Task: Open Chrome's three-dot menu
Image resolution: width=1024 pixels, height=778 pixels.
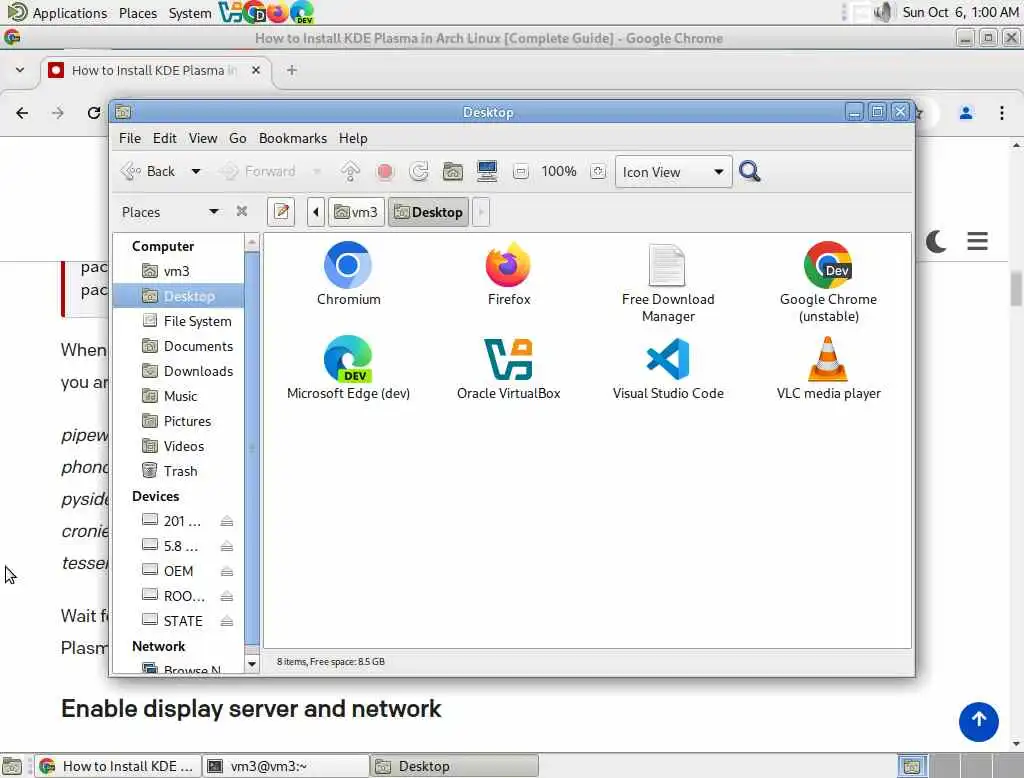Action: coord(1001,113)
